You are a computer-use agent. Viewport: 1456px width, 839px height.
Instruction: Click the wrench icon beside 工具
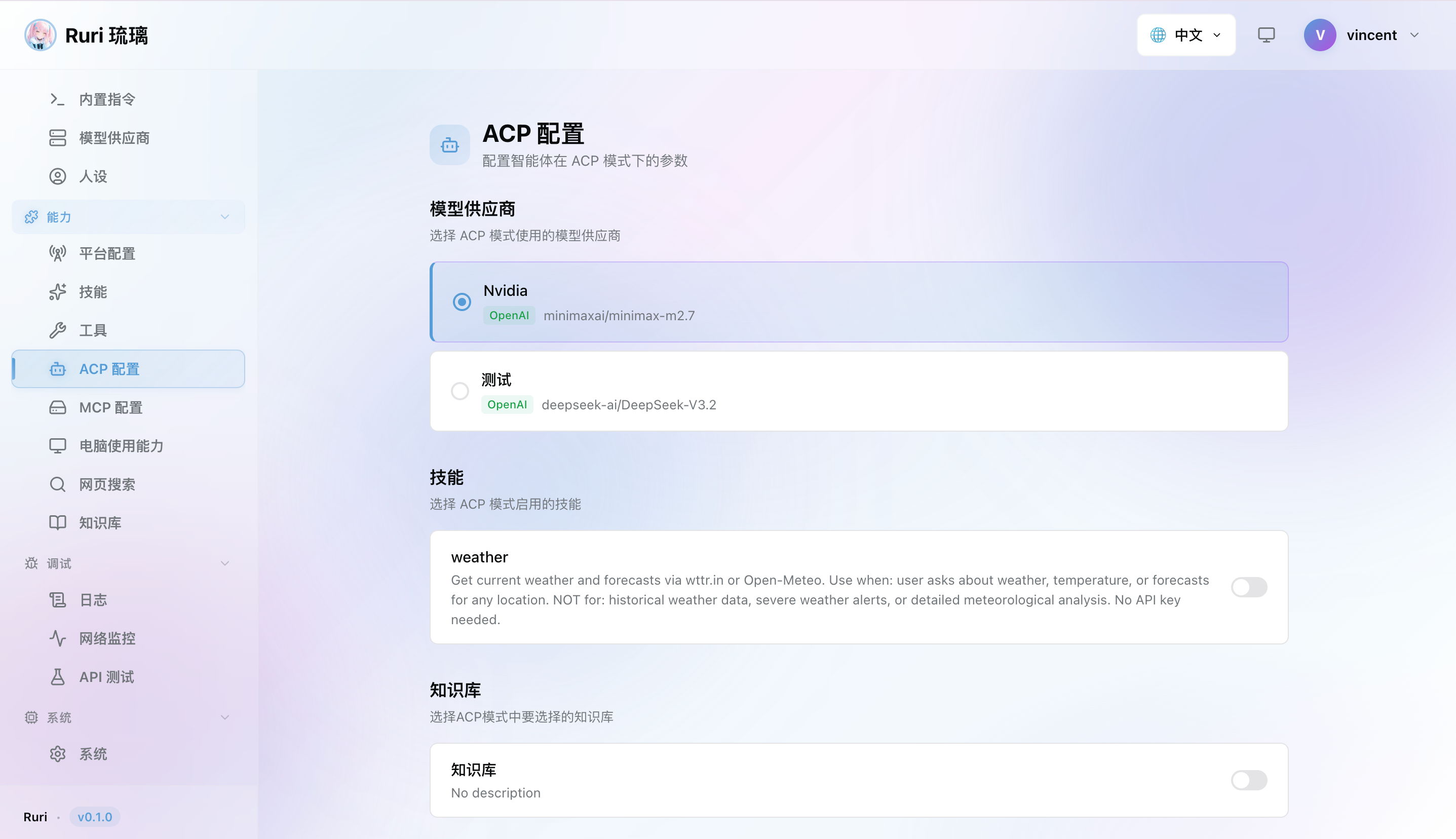(57, 330)
